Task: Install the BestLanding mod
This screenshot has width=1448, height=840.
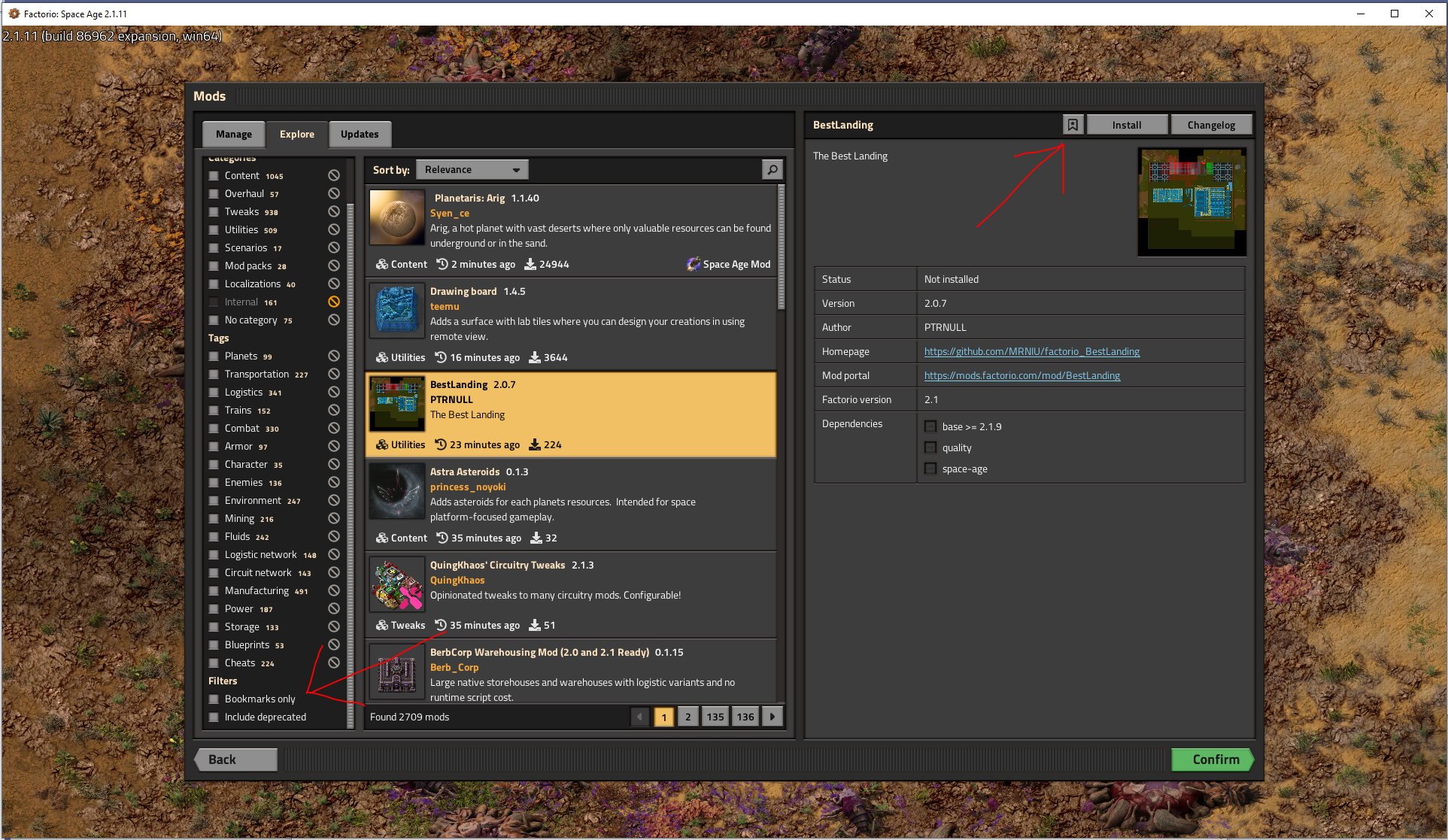Action: [1127, 125]
